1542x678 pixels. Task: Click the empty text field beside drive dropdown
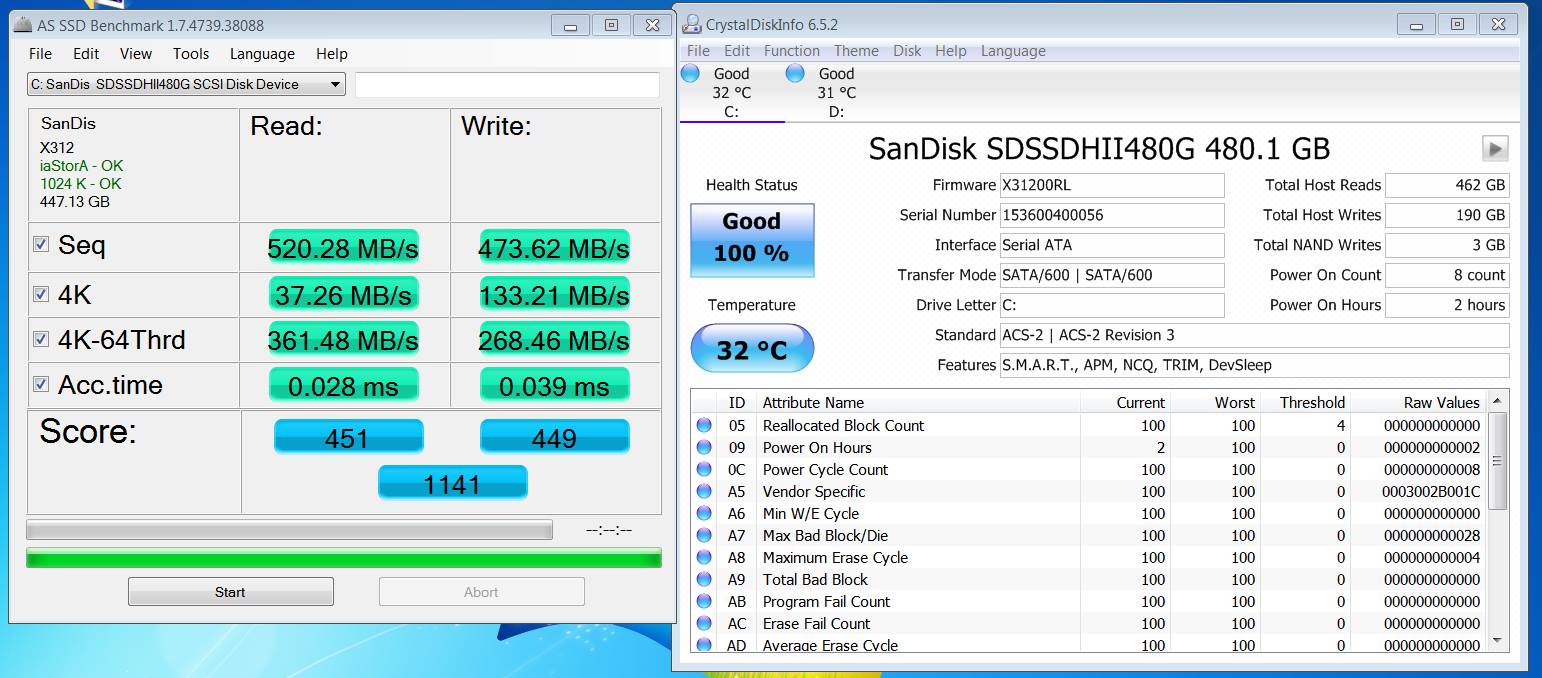[x=507, y=85]
